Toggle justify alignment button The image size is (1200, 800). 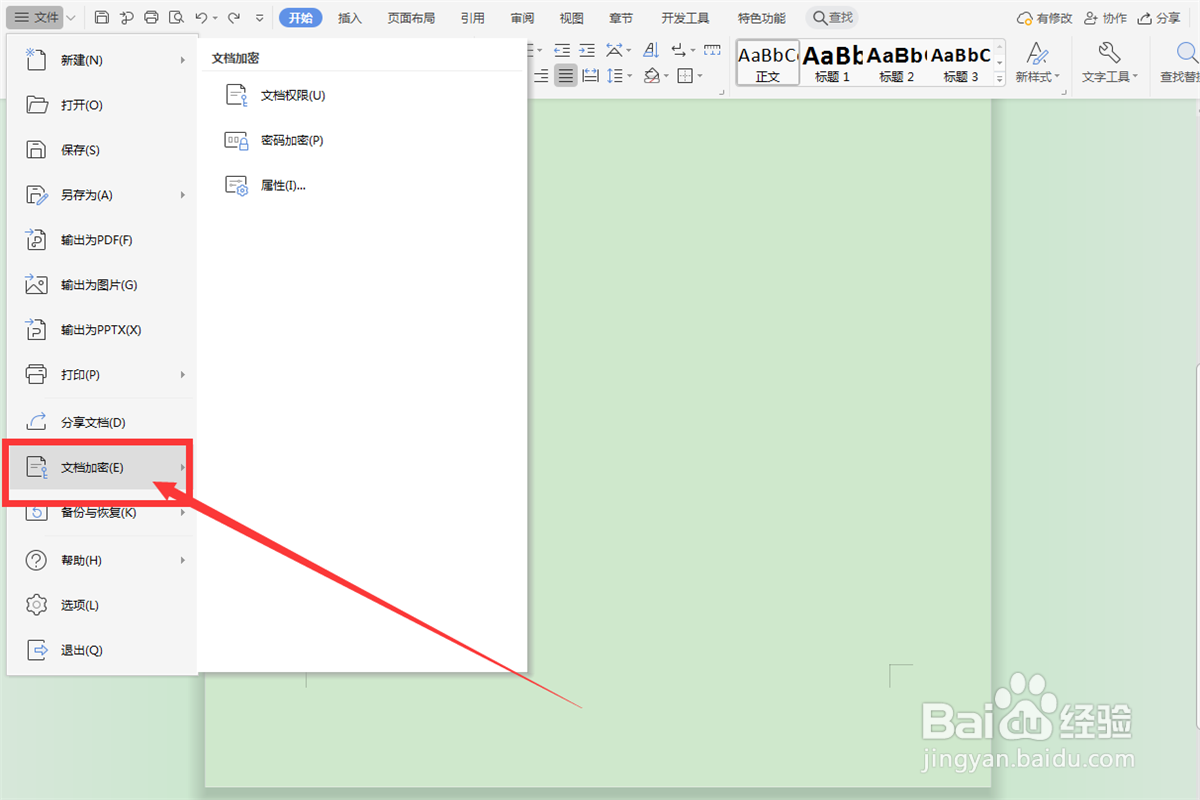566,76
